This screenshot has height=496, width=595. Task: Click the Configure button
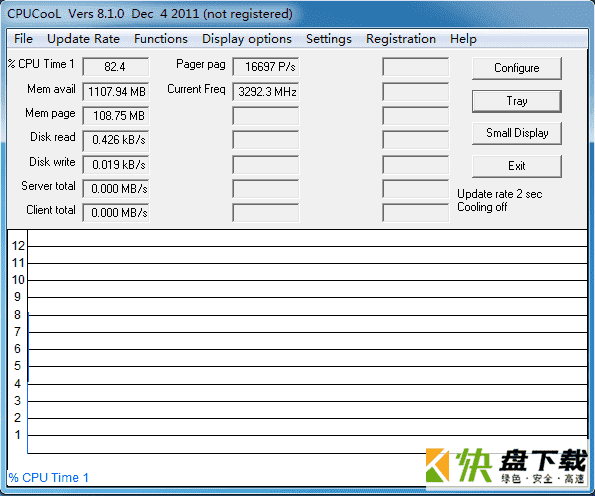click(516, 68)
